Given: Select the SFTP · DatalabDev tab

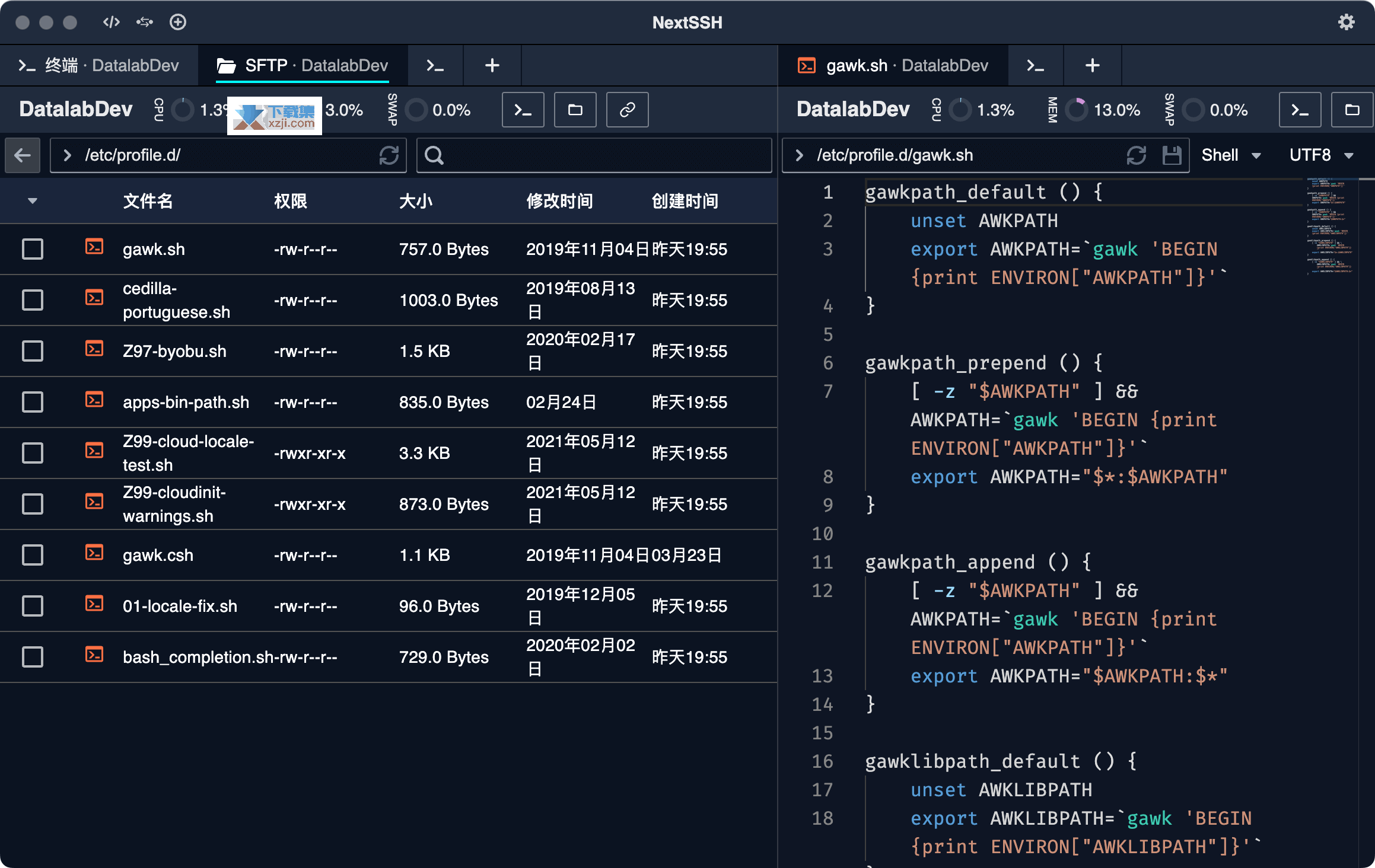Looking at the screenshot, I should 303,65.
